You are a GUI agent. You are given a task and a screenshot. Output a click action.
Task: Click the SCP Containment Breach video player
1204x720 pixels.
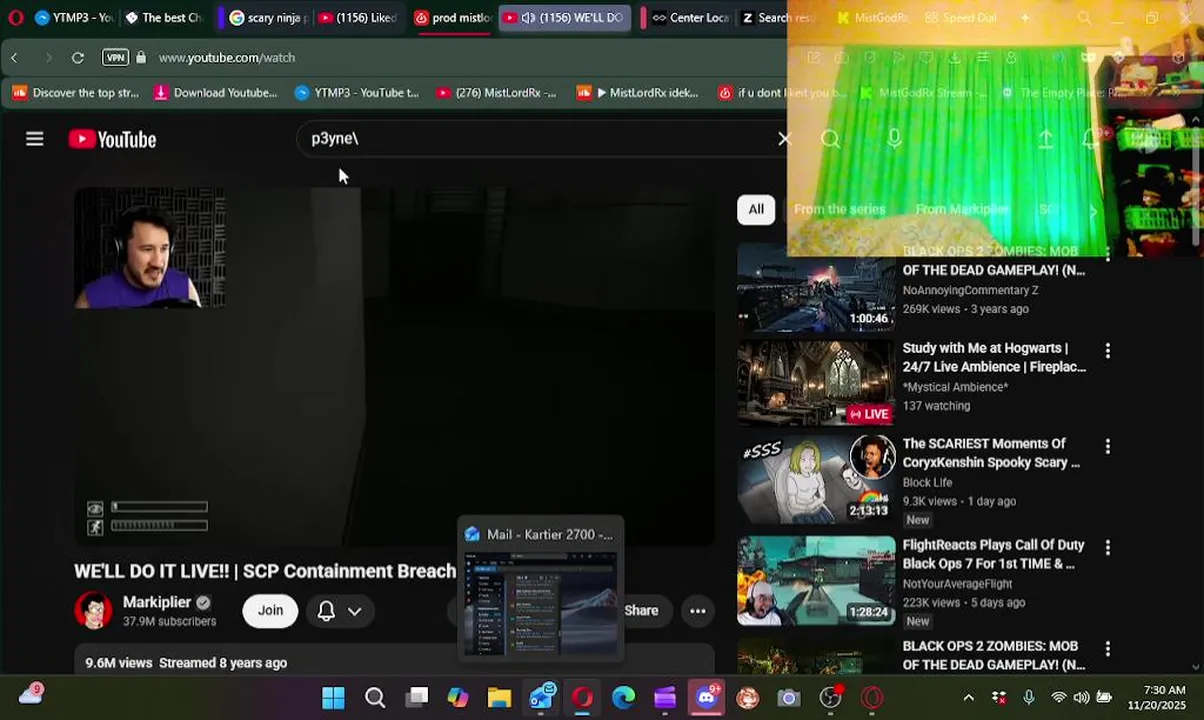coord(394,366)
